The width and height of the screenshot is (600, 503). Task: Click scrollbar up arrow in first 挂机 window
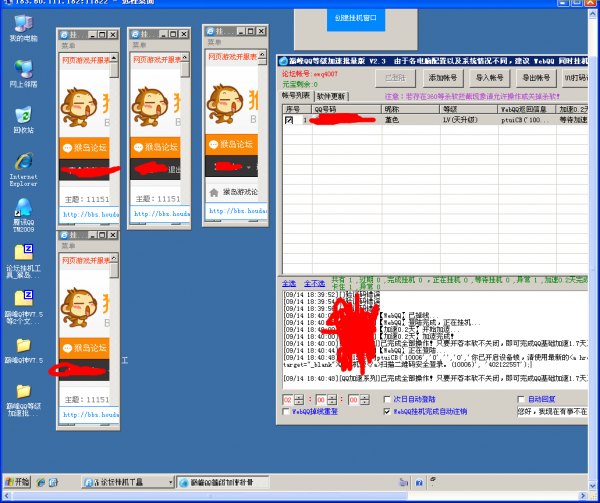114,57
